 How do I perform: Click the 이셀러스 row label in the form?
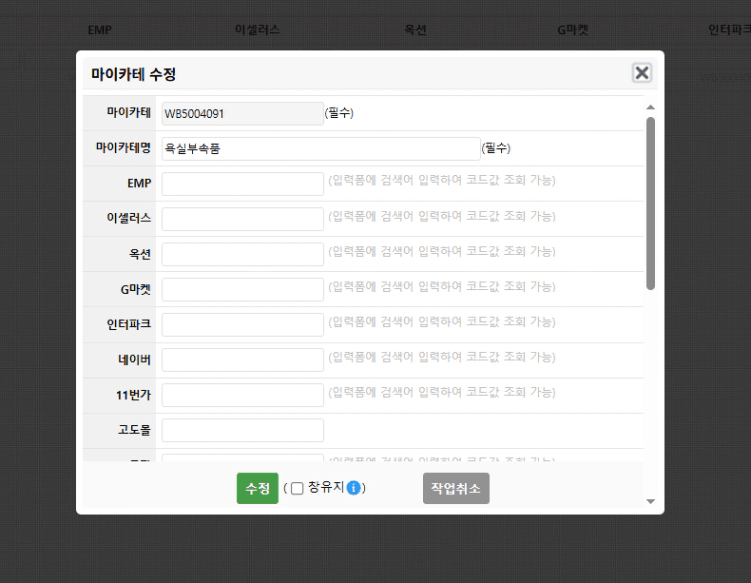pos(128,218)
